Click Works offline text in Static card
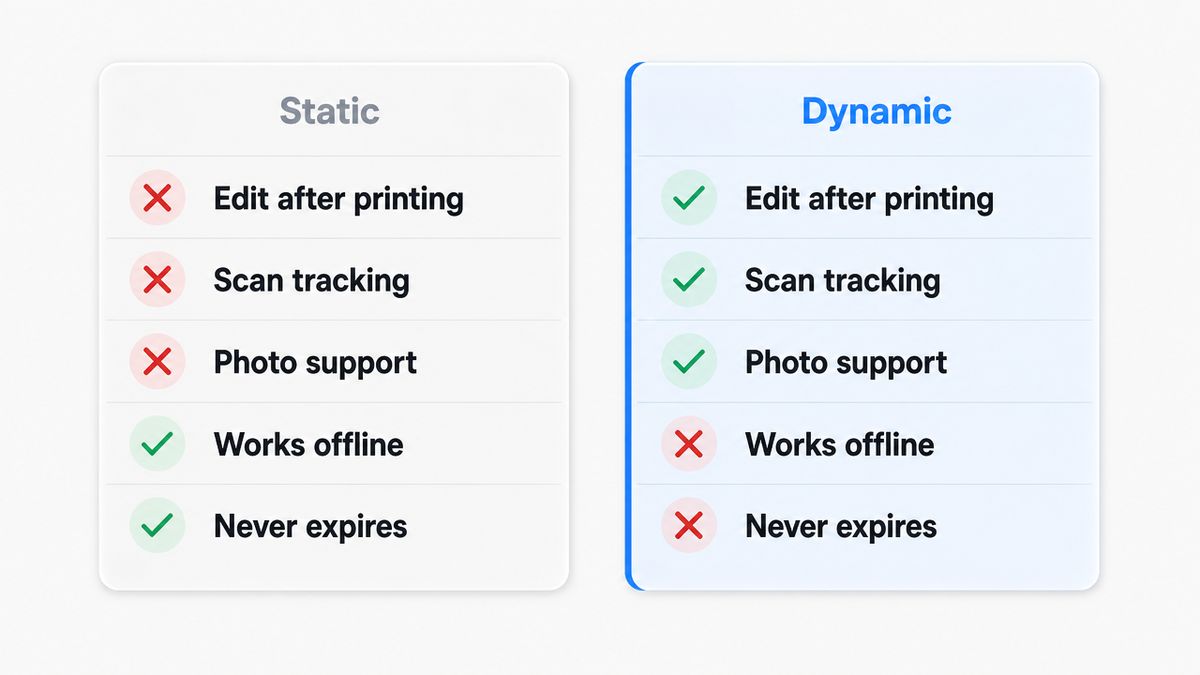 click(309, 444)
